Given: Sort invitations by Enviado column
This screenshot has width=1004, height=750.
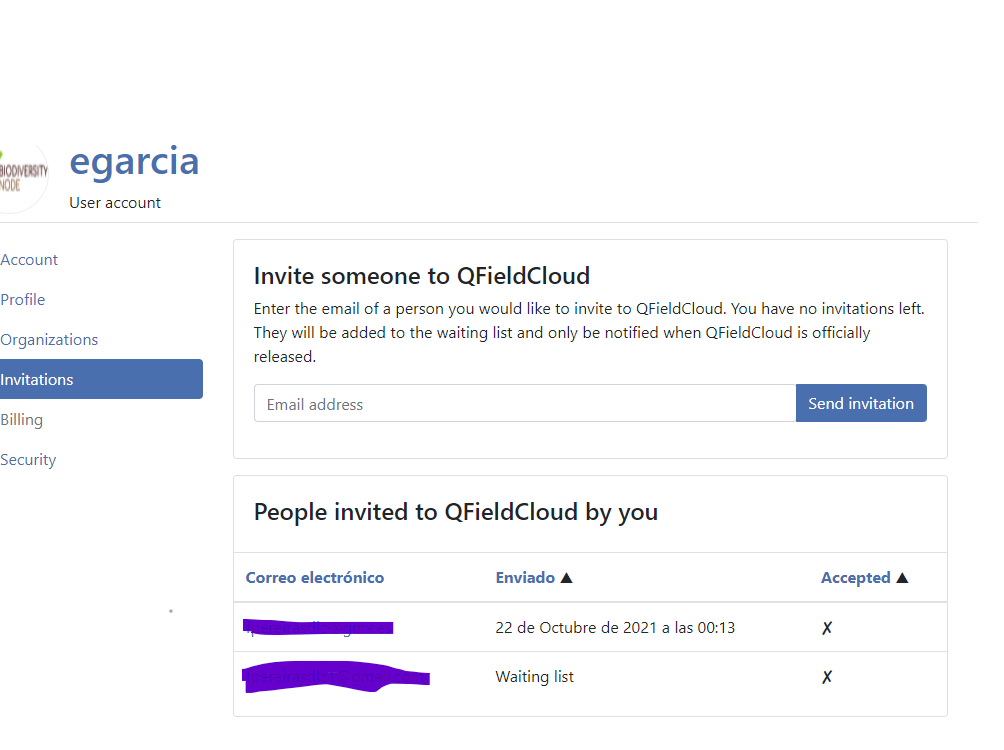Looking at the screenshot, I should point(525,578).
